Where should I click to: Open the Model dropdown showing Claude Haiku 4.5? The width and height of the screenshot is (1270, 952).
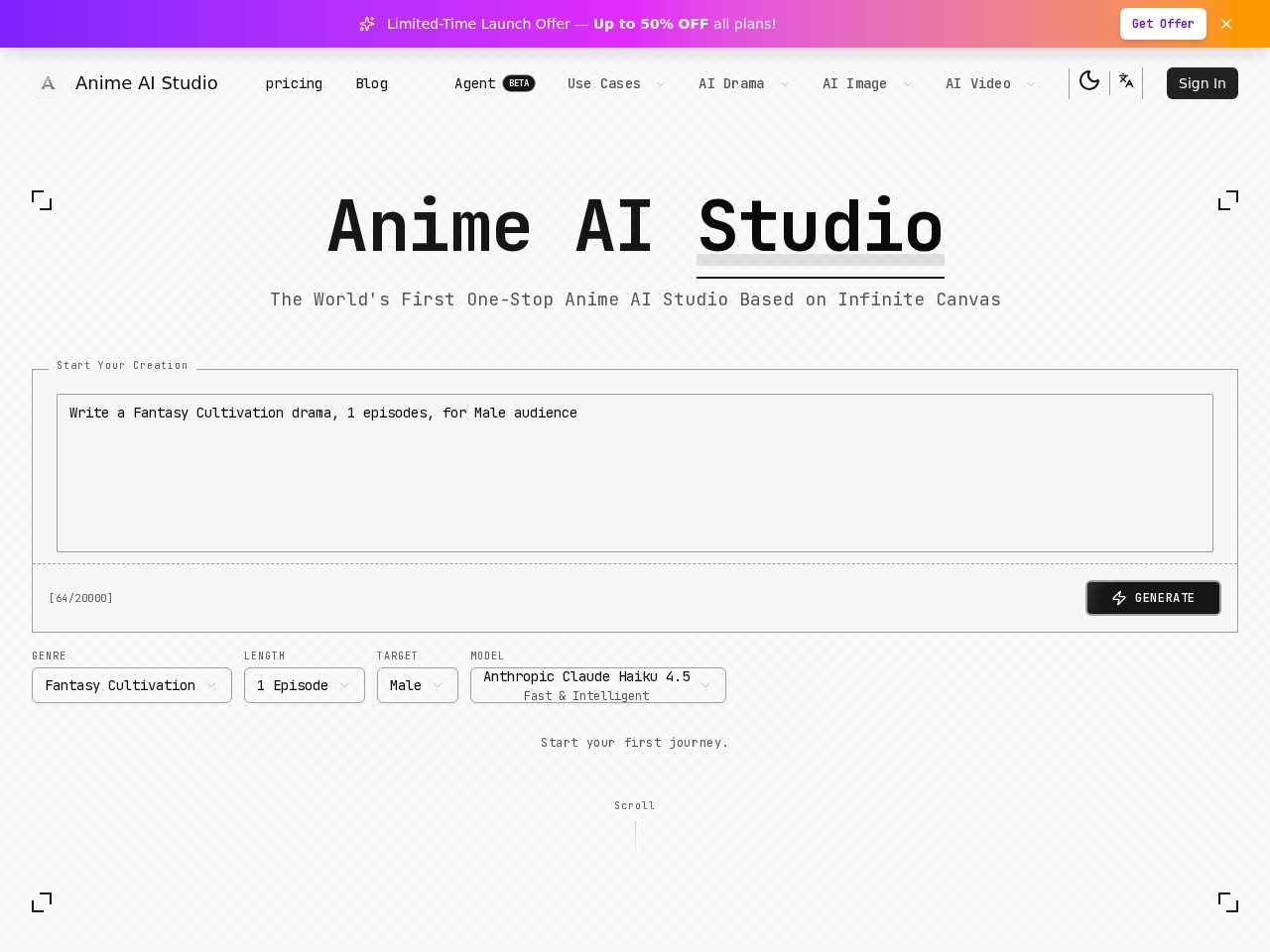[598, 685]
